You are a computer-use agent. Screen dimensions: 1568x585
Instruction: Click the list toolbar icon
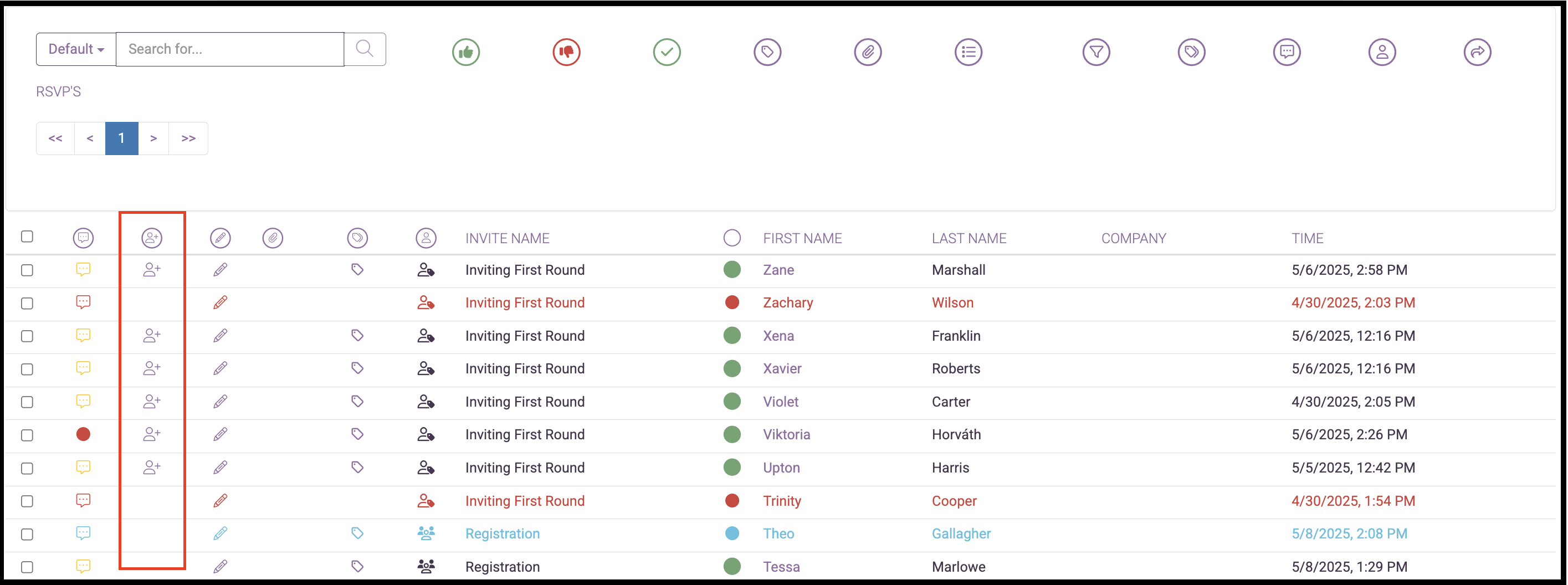968,52
